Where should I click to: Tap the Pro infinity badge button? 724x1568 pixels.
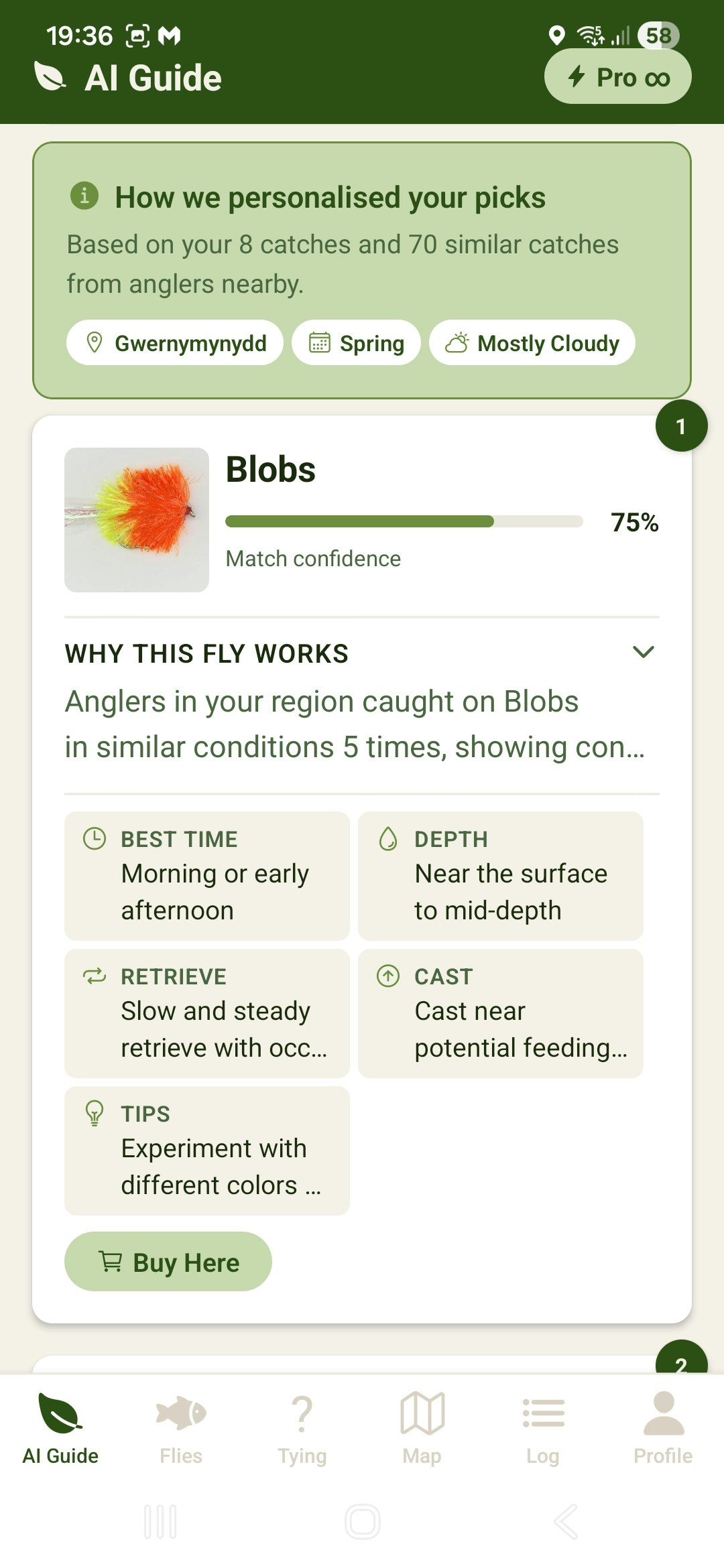click(x=617, y=77)
